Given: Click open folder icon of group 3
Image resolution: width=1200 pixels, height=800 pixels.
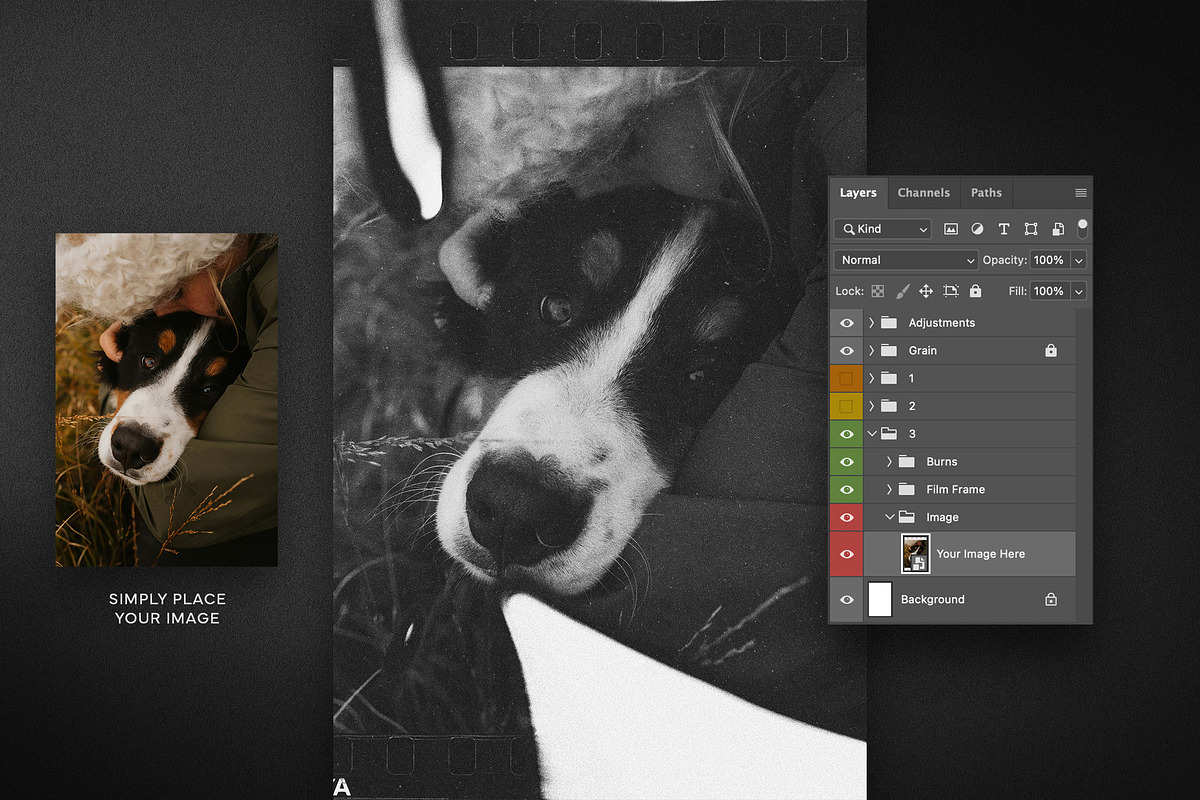Looking at the screenshot, I should coord(889,434).
